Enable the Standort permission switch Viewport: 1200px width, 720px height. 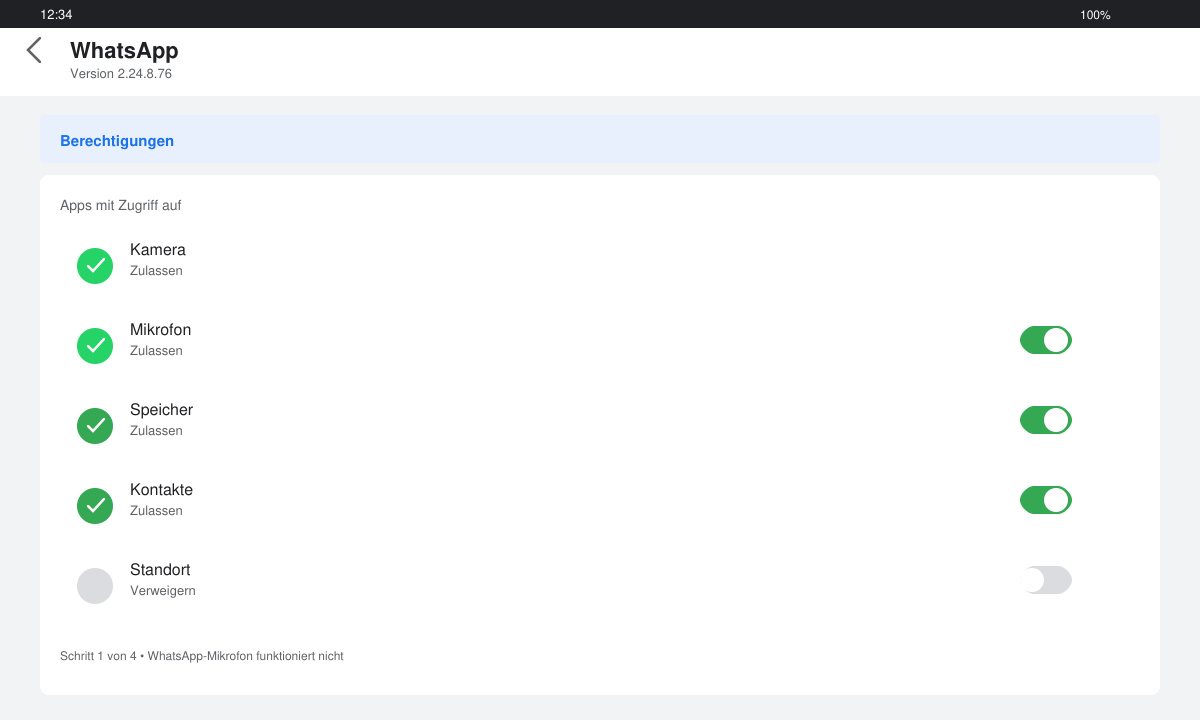1046,580
